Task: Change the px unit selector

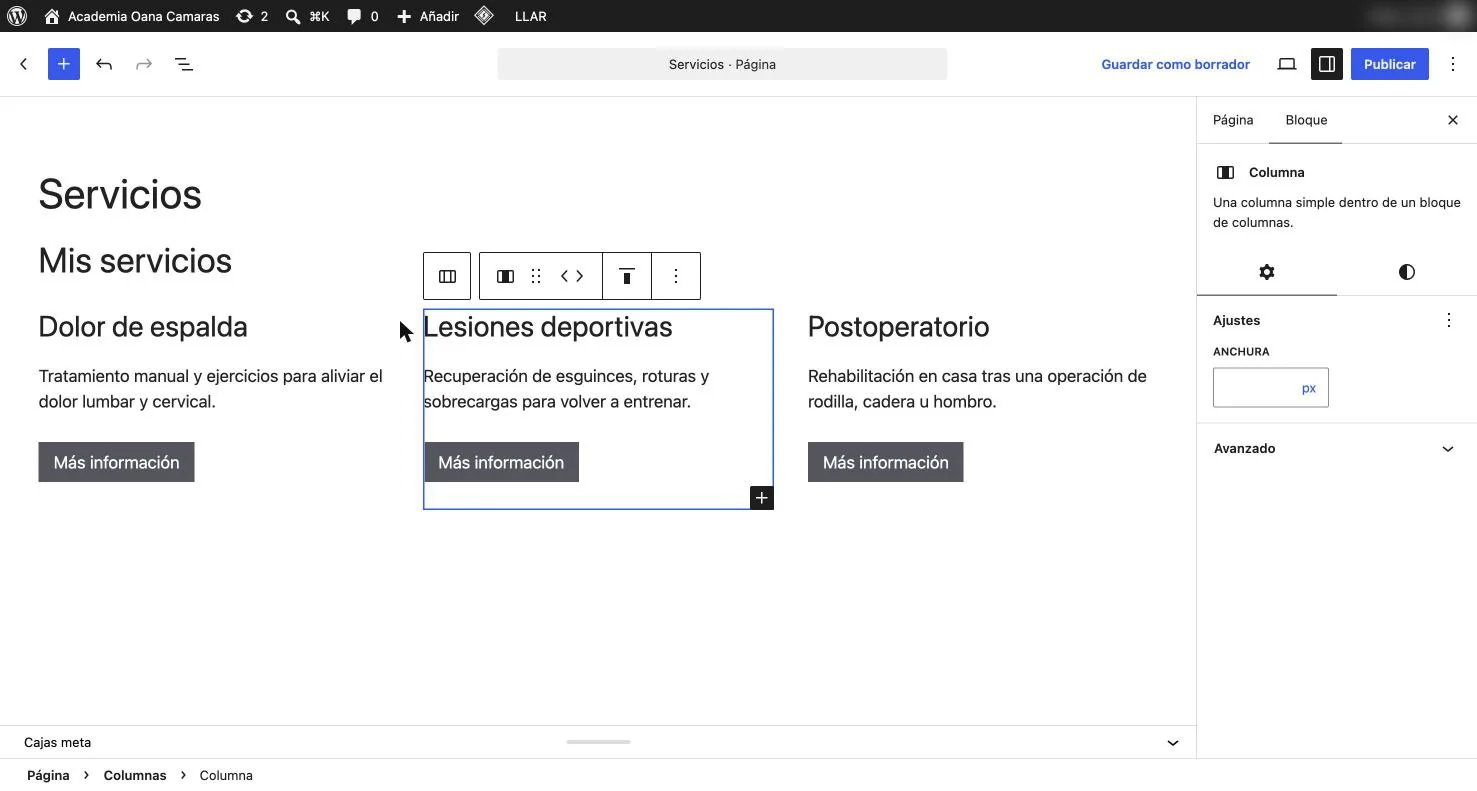Action: (1309, 388)
